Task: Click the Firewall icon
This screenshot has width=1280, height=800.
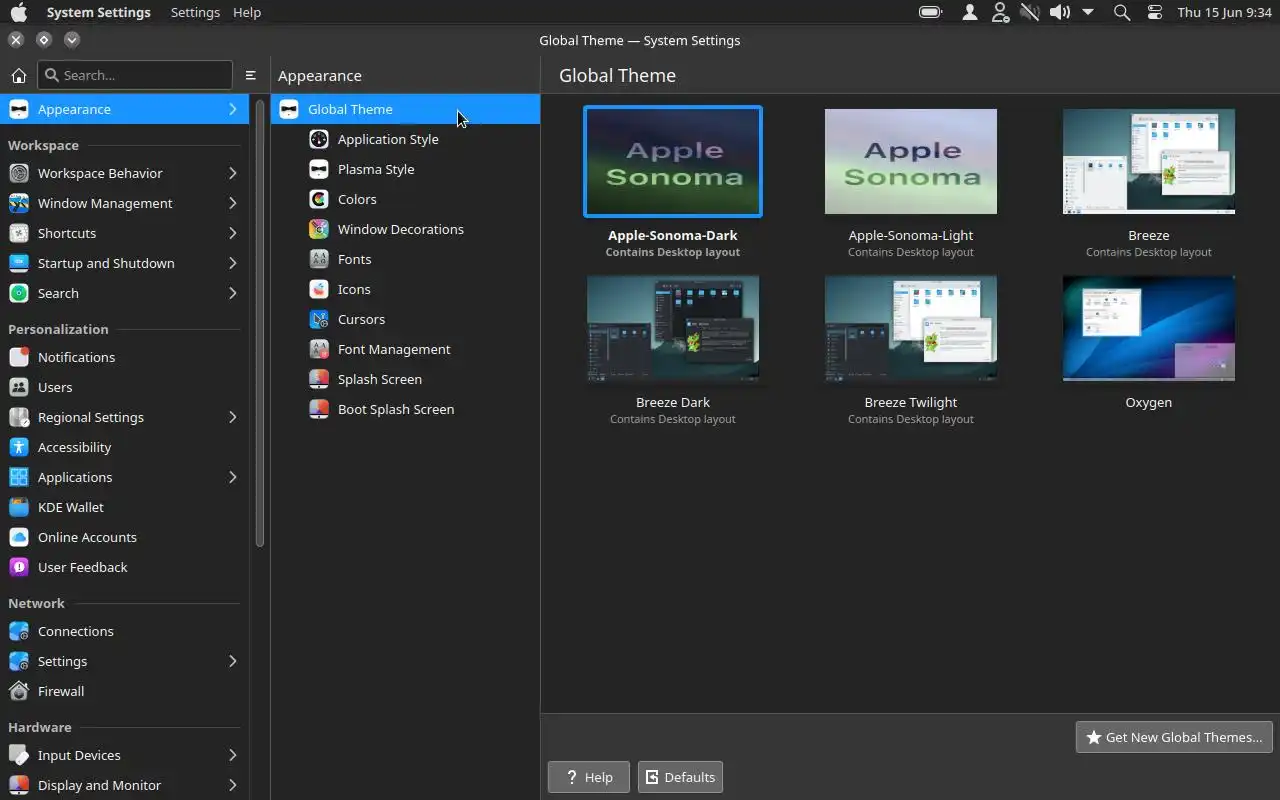Action: tap(18, 691)
